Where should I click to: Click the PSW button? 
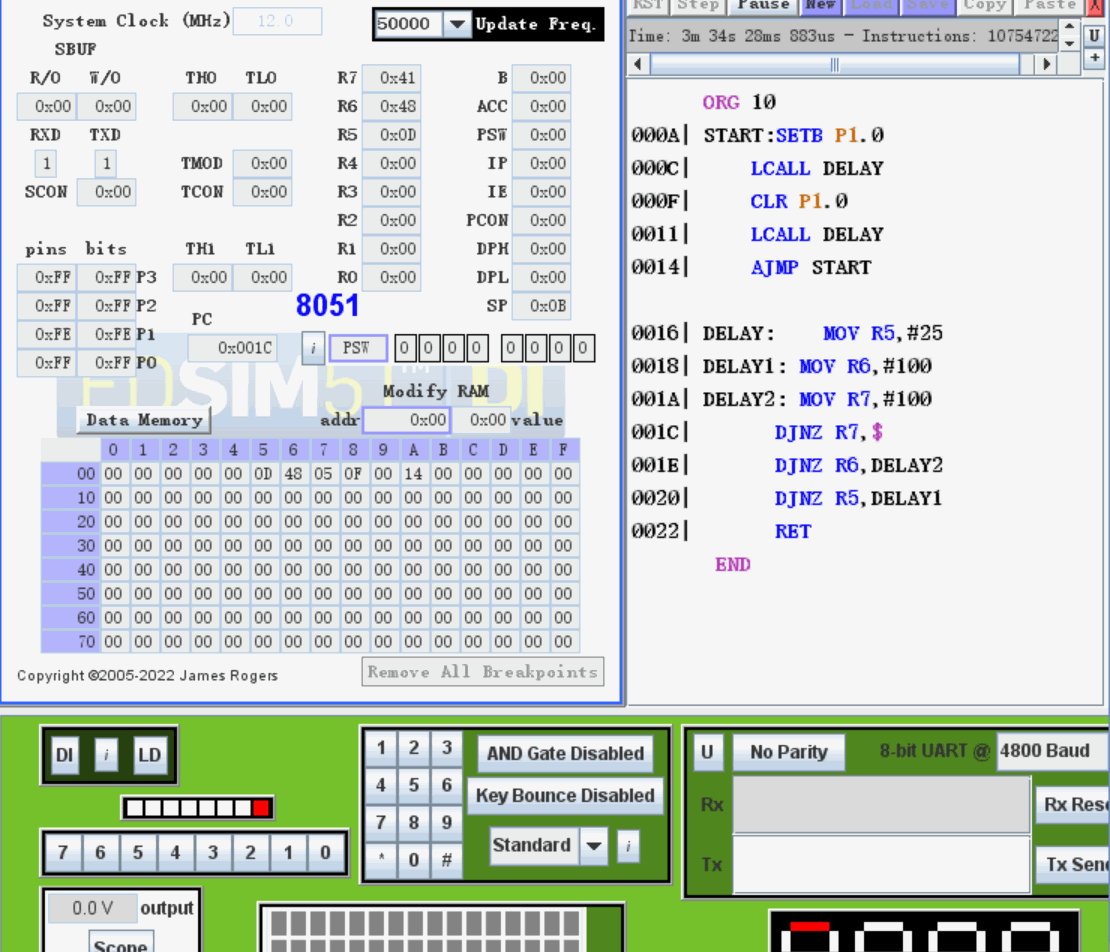pyautogui.click(x=357, y=348)
